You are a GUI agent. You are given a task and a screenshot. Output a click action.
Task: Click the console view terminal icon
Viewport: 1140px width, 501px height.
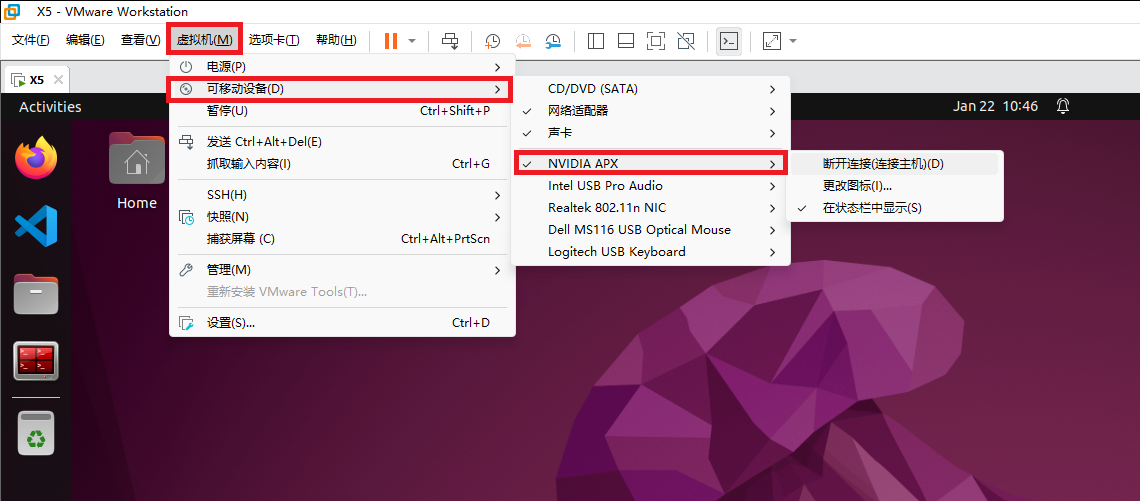(x=729, y=41)
